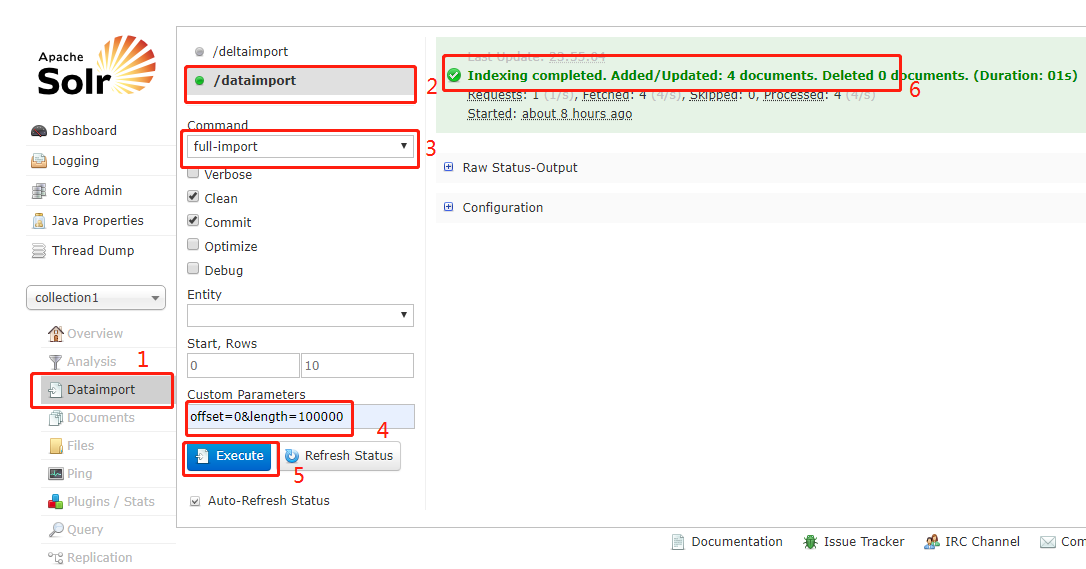The image size is (1086, 569).
Task: Open the Plugins / Stats section
Action: 110,502
